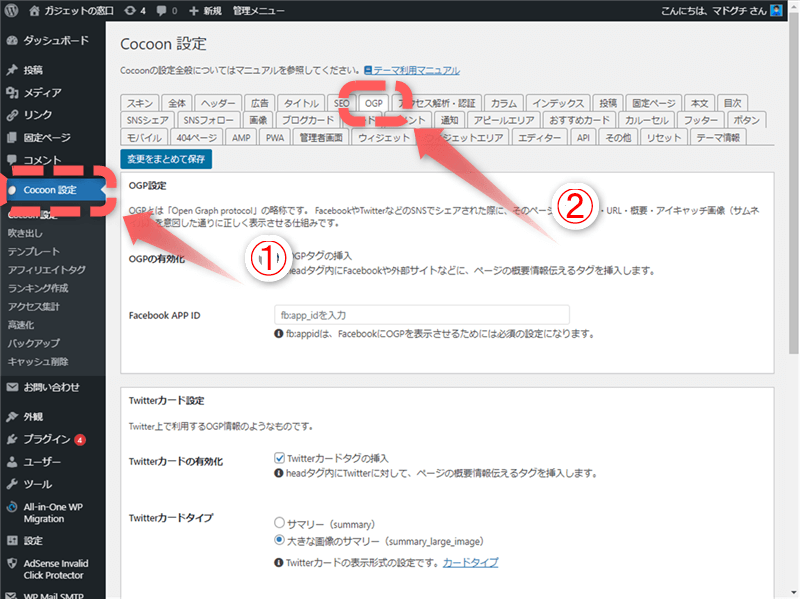The image size is (800, 599).
Task: Switch to the SNSシェア tab
Action: 147,120
